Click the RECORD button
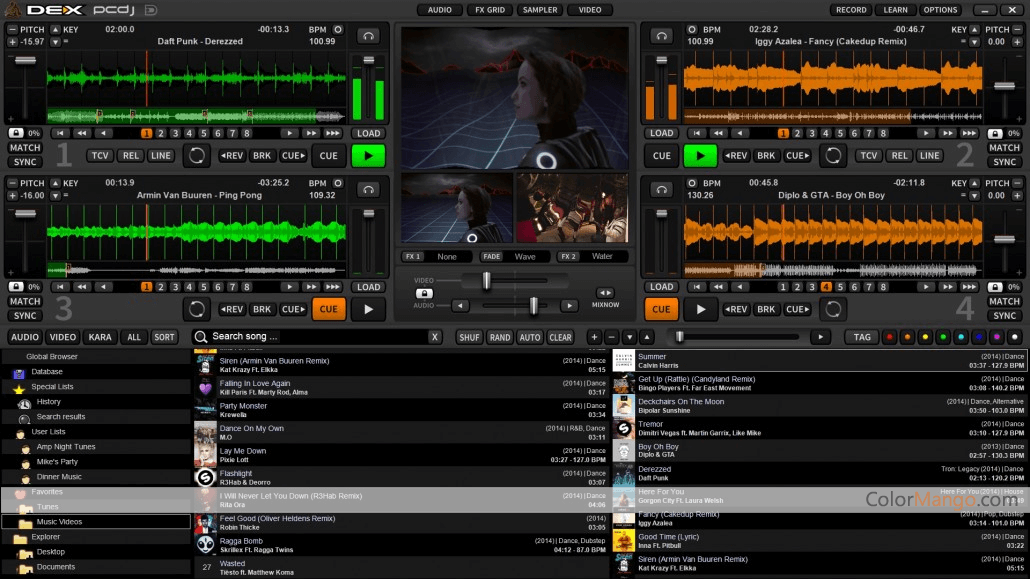Image resolution: width=1030 pixels, height=579 pixels. (x=851, y=10)
